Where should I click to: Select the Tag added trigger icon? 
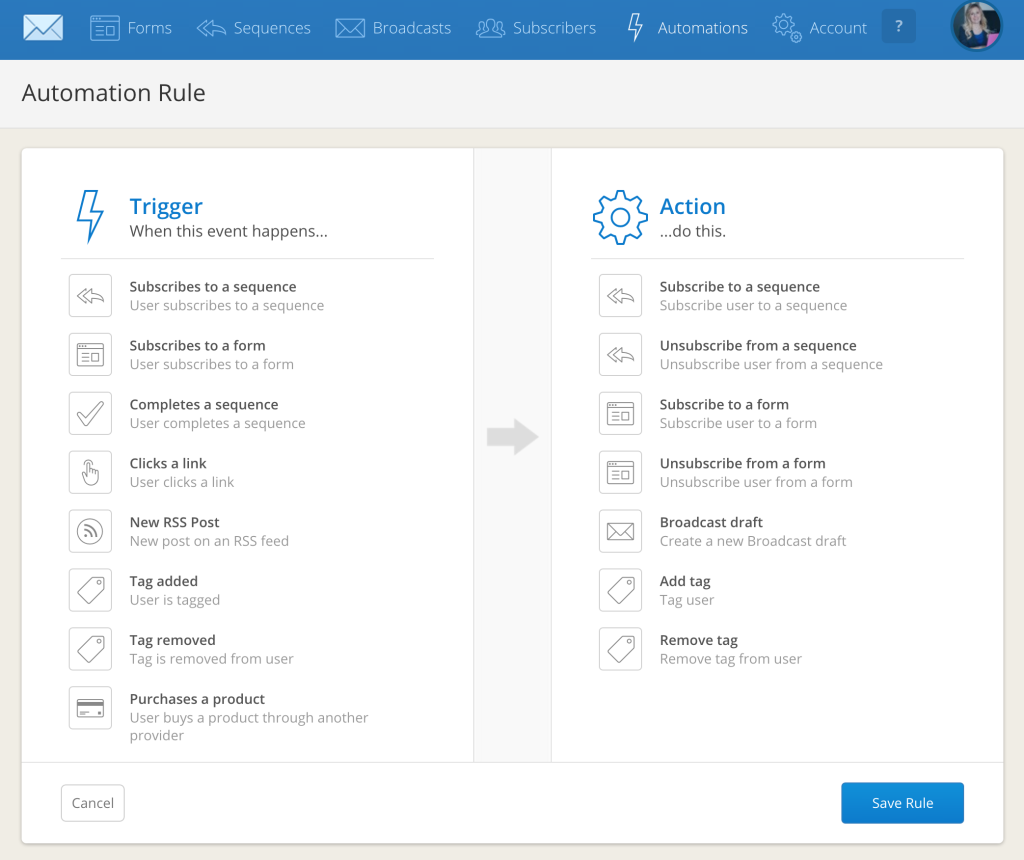(x=90, y=590)
